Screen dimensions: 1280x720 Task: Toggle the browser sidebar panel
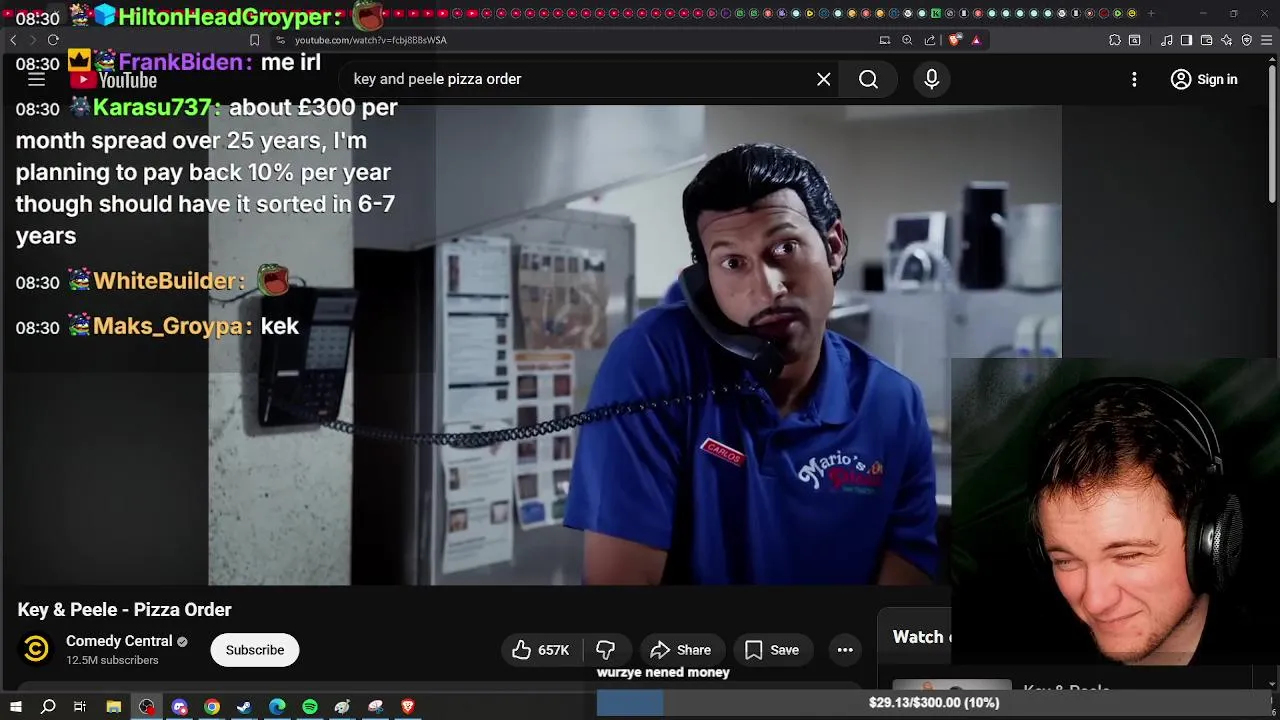click(1186, 40)
